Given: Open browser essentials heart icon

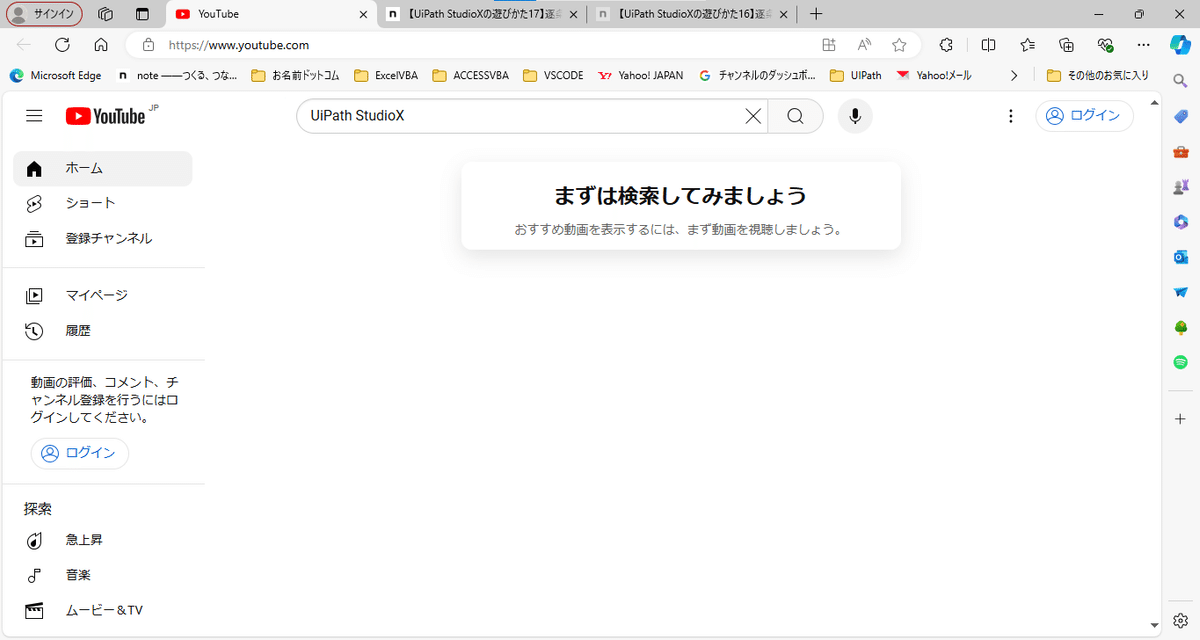Looking at the screenshot, I should pos(1105,45).
